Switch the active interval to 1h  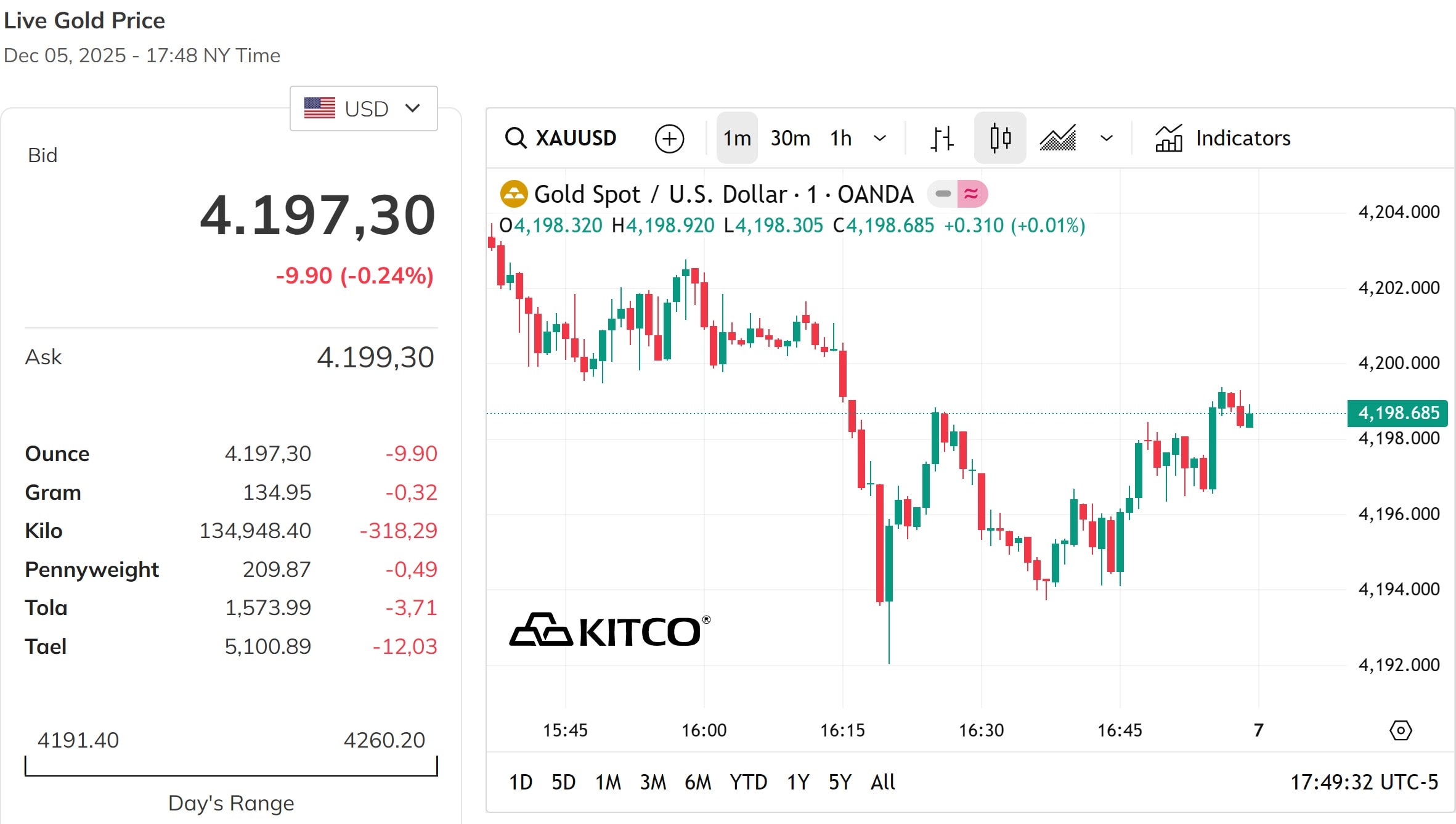(x=840, y=137)
